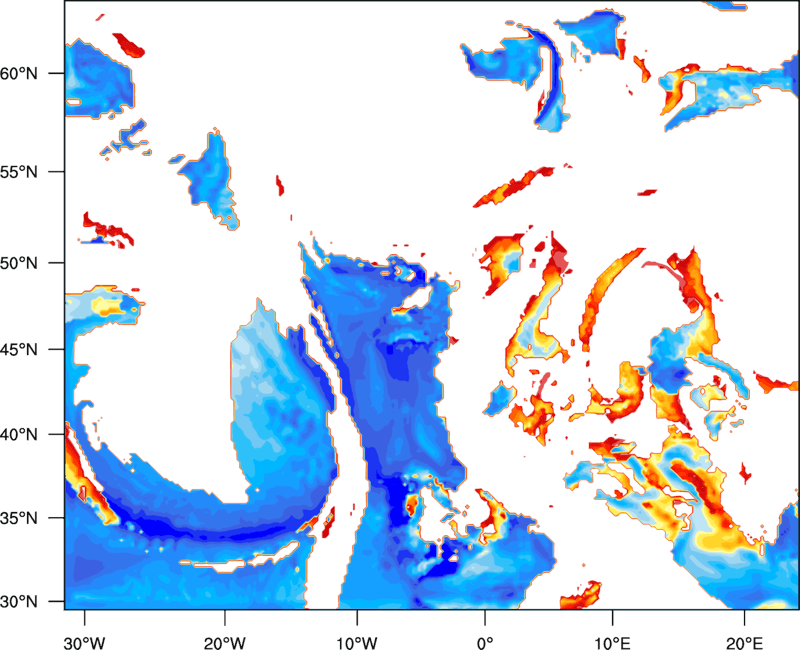Click the 60°N latitude label
800x650 pixels.
[19, 73]
